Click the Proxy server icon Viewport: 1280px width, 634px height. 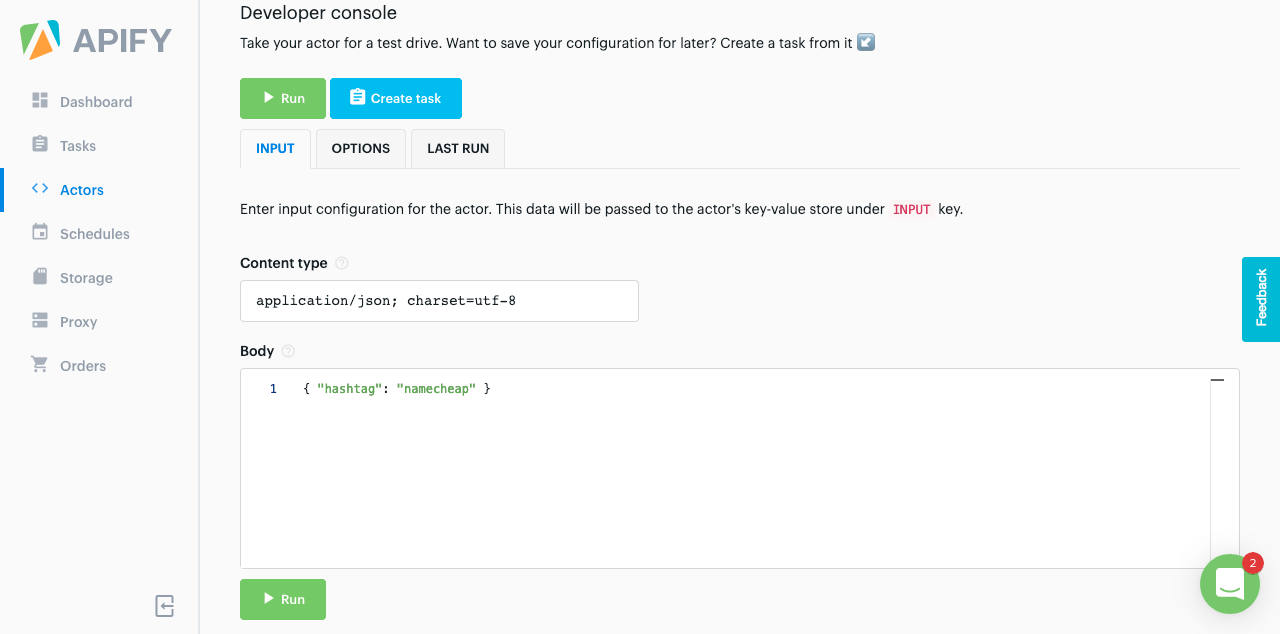point(40,321)
